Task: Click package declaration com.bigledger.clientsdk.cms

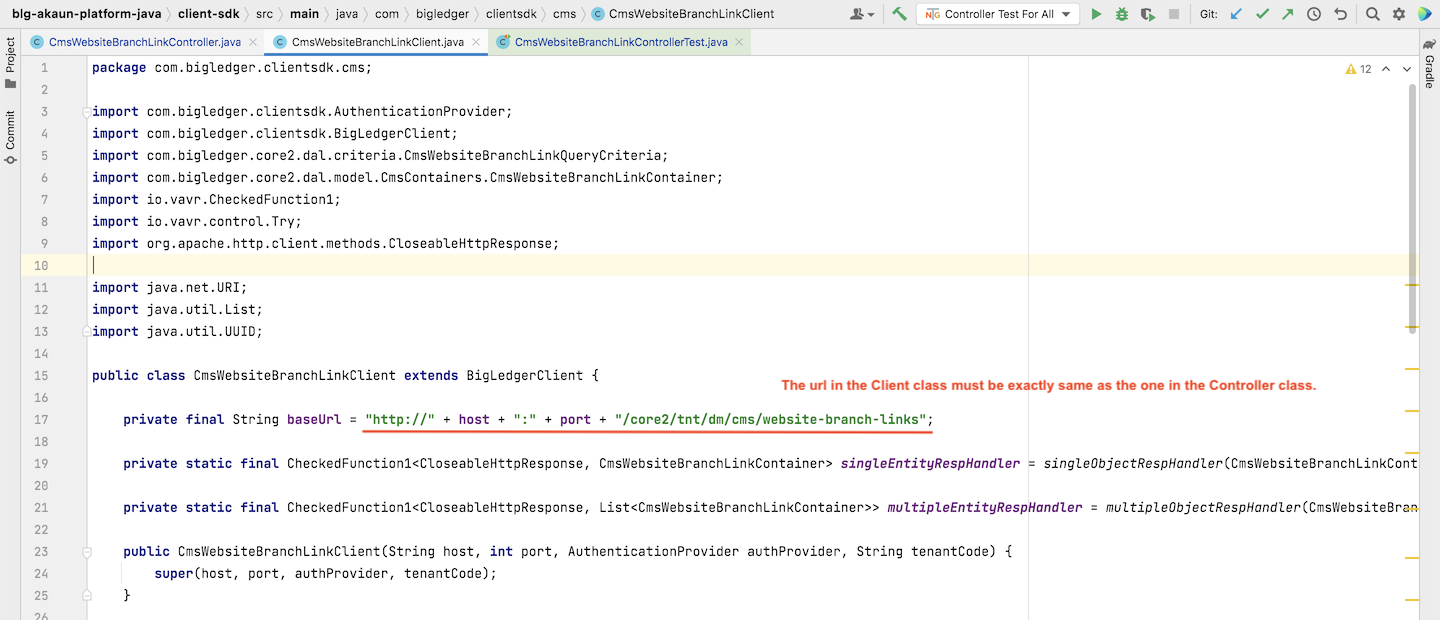Action: 259,68
